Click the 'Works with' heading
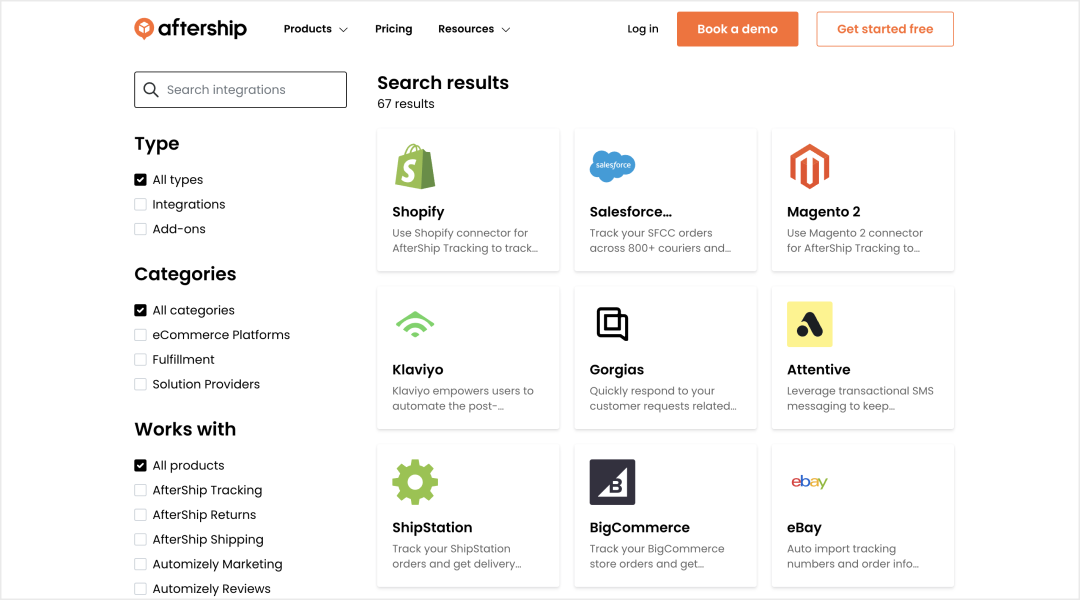 tap(185, 429)
